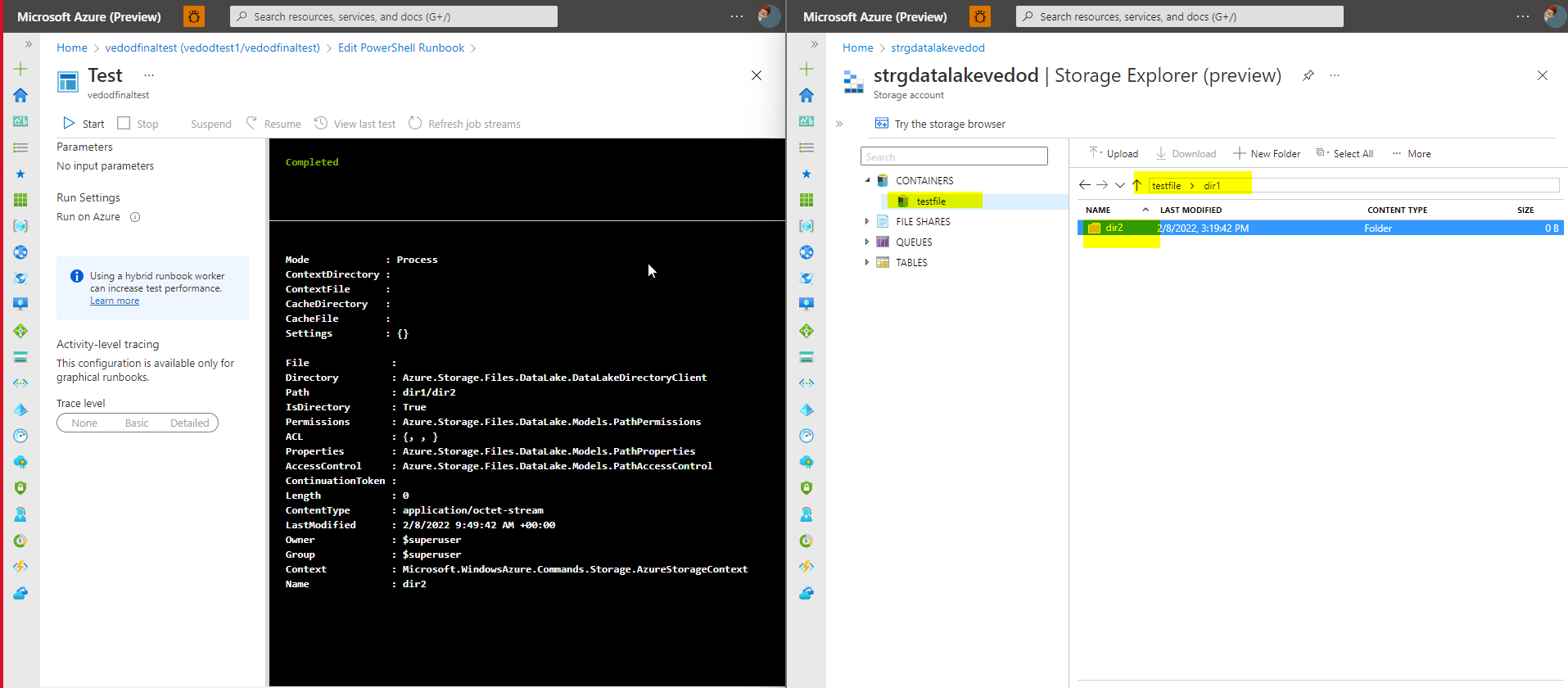Click the Storage Explorer tree search field
This screenshot has height=688, width=1568.
pos(954,156)
